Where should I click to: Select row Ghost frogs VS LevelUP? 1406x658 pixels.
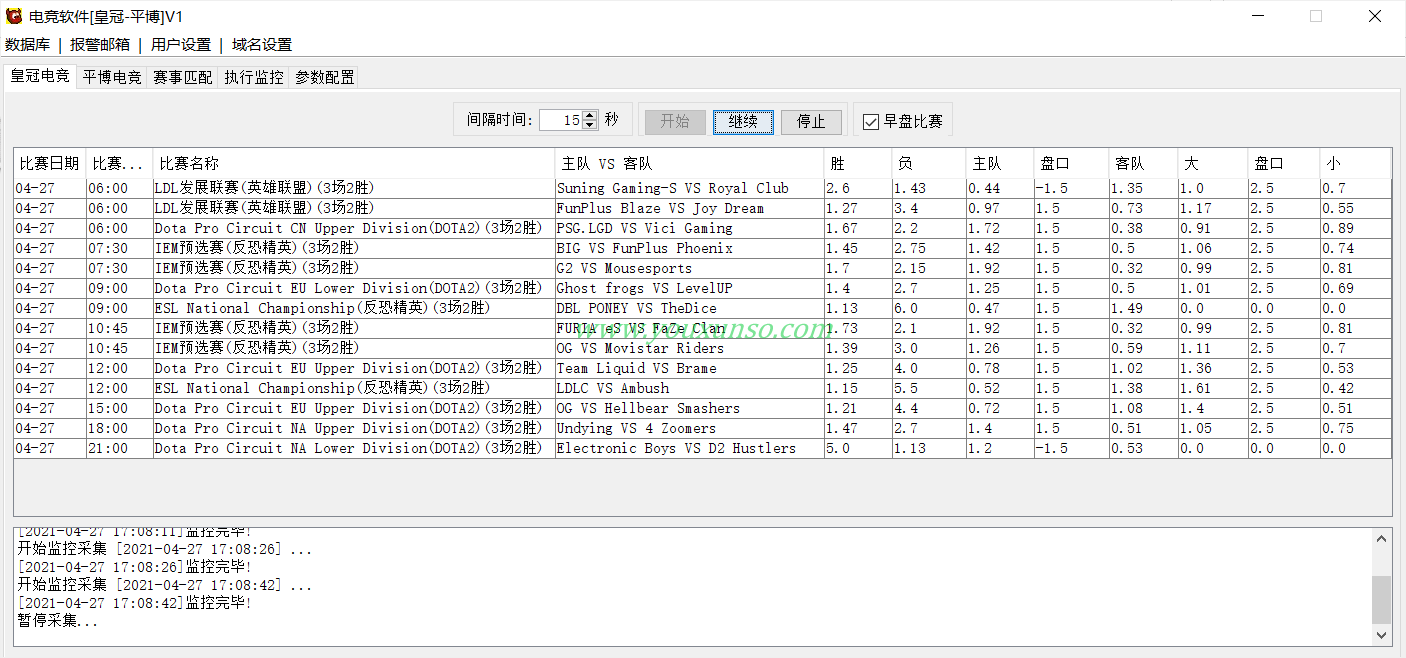pyautogui.click(x=702, y=288)
